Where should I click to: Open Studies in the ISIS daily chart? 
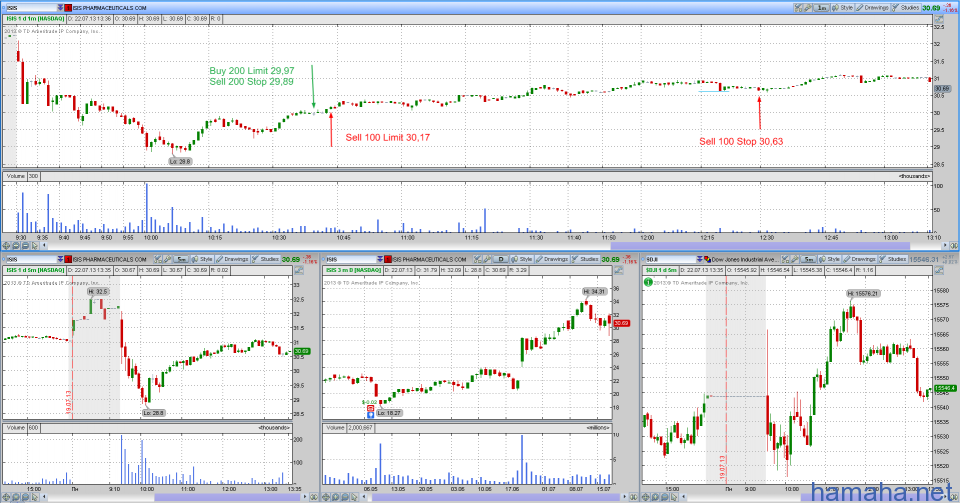586,259
